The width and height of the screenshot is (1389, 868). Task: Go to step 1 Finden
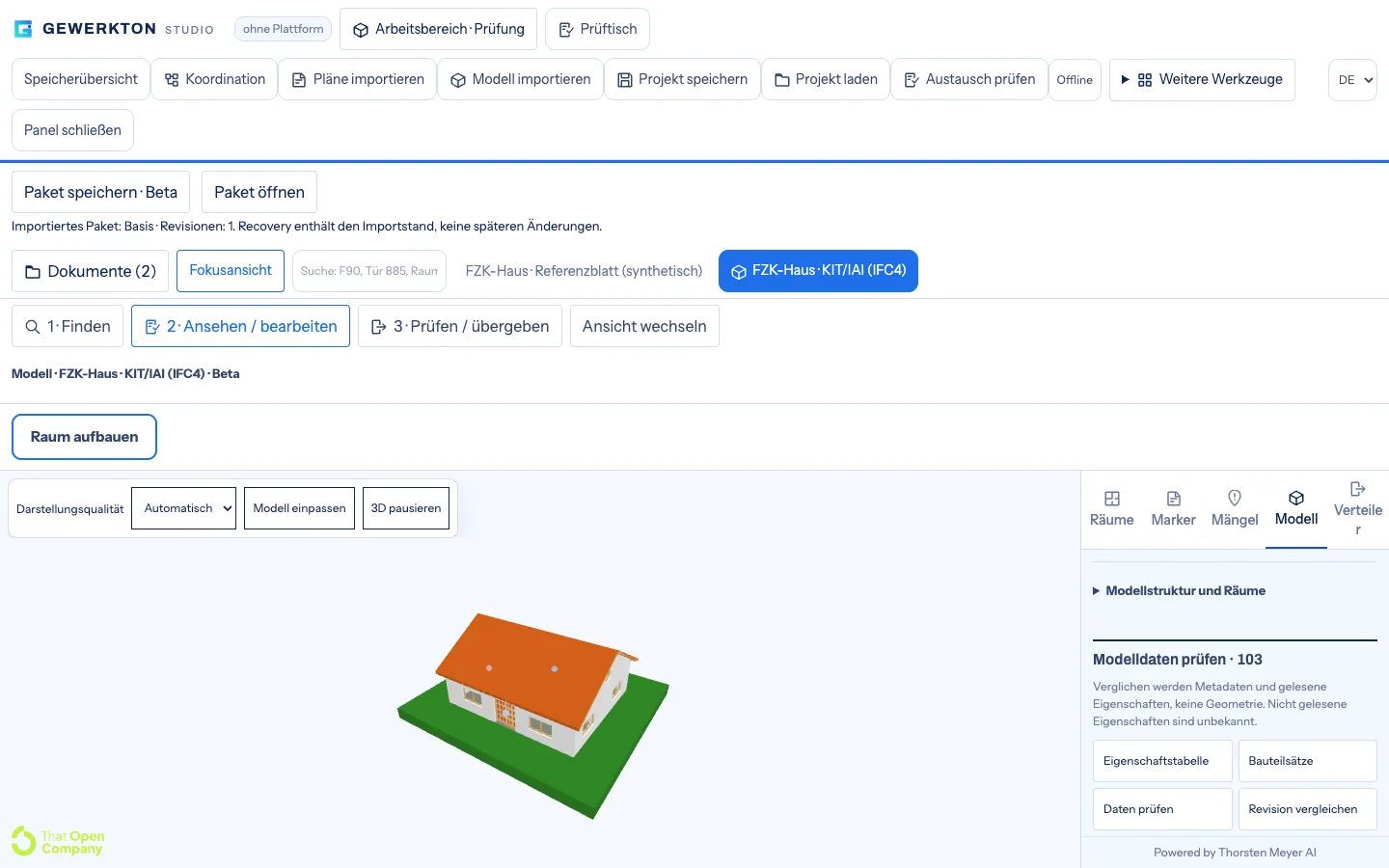coord(68,326)
